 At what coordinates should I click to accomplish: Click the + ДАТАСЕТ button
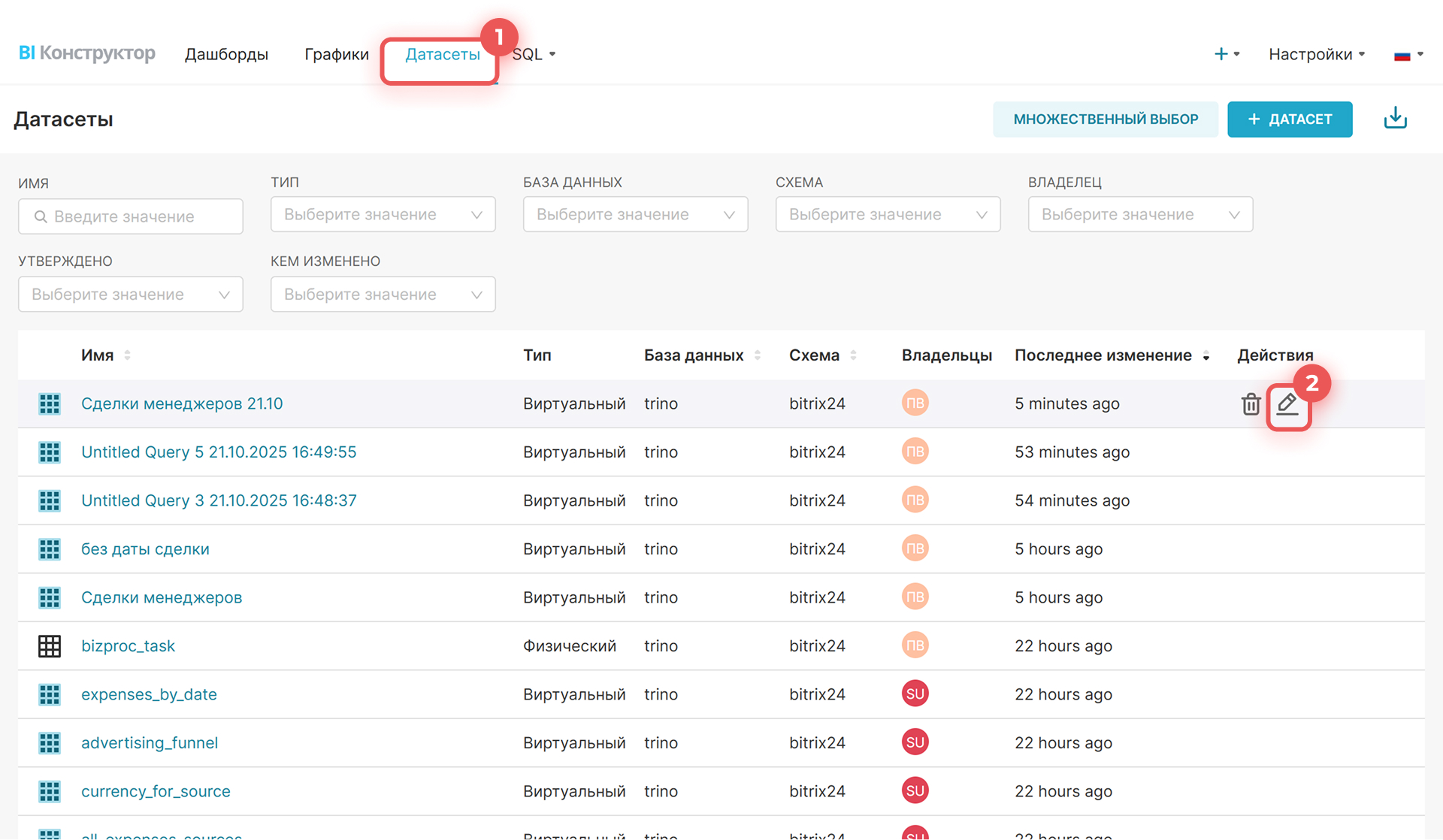(x=1290, y=119)
